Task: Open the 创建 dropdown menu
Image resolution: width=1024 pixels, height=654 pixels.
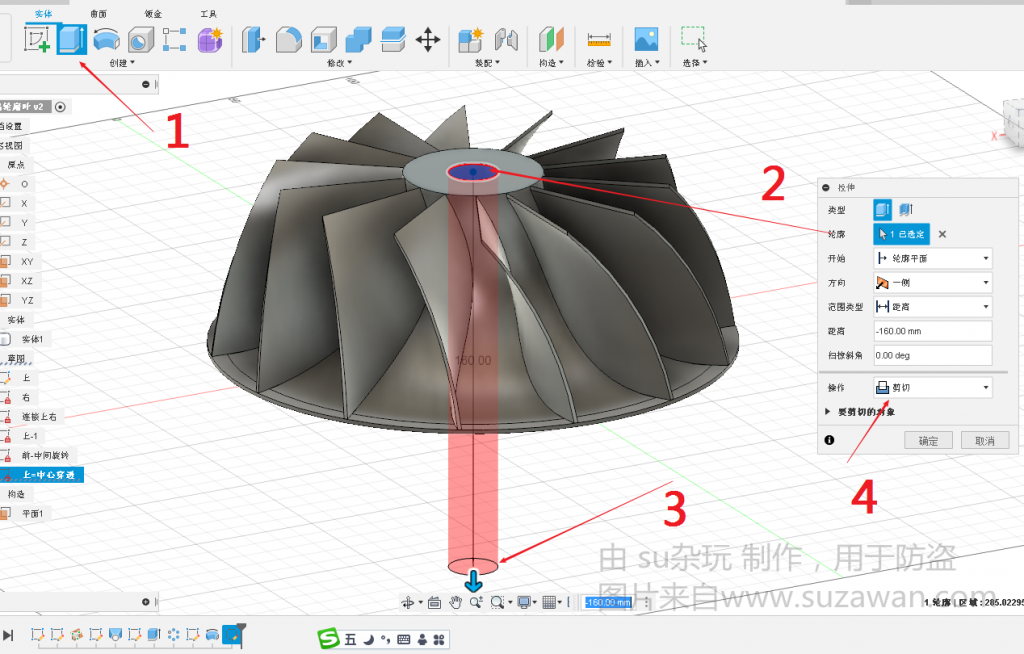Action: (x=122, y=63)
